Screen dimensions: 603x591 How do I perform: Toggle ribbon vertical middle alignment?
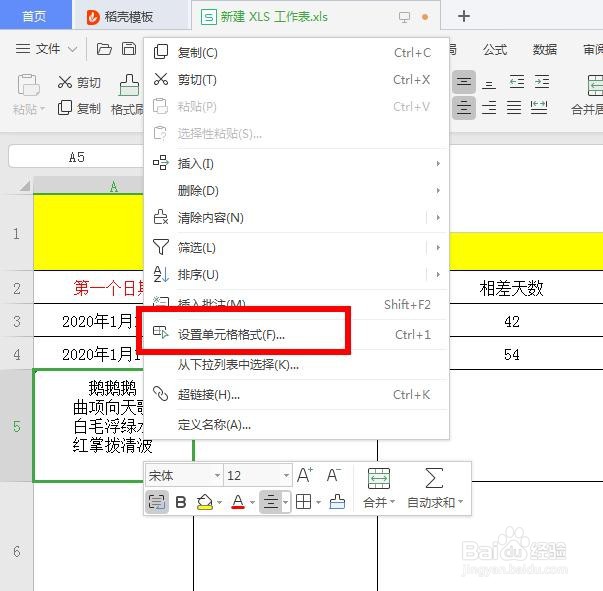coord(464,82)
